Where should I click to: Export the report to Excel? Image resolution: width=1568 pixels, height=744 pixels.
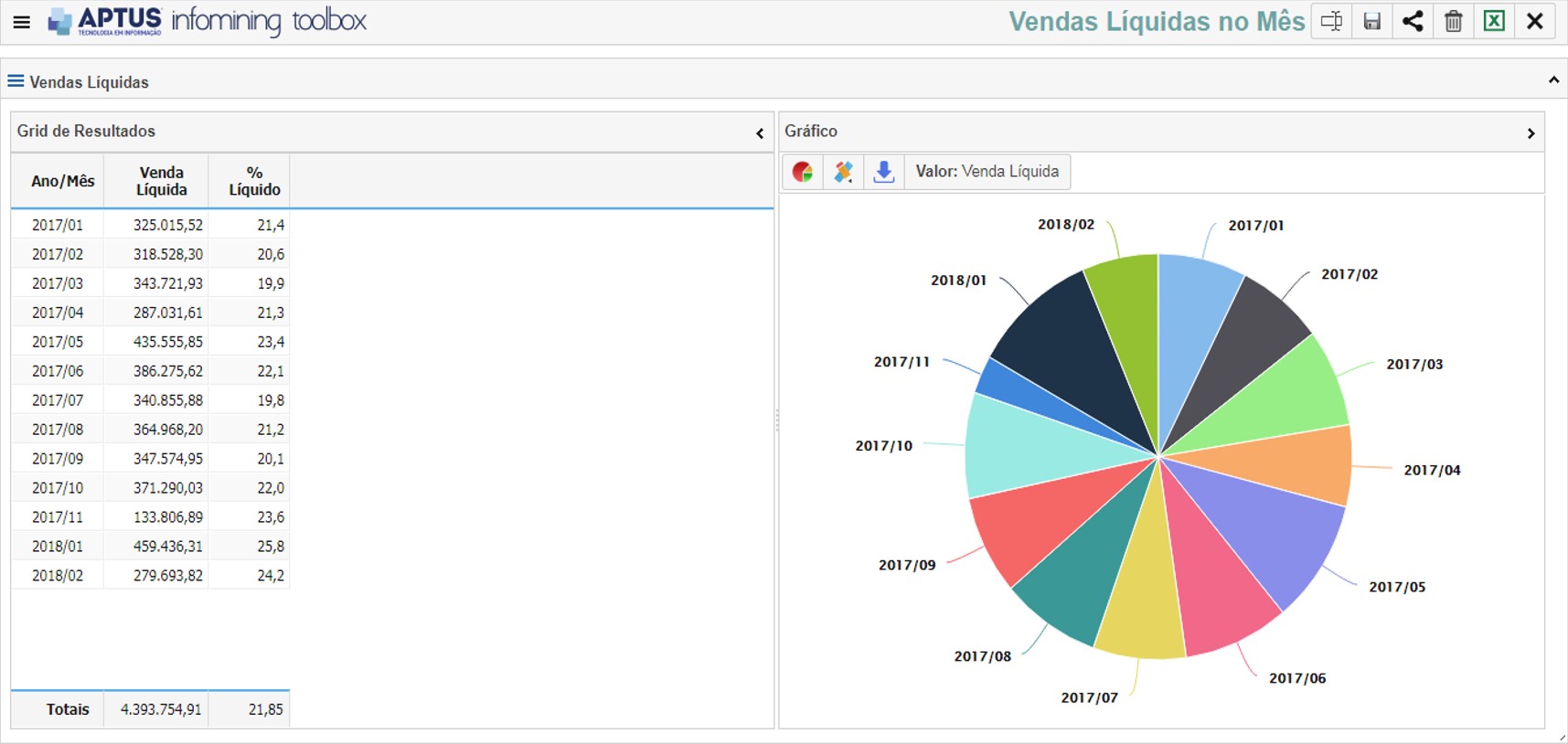pyautogui.click(x=1494, y=21)
